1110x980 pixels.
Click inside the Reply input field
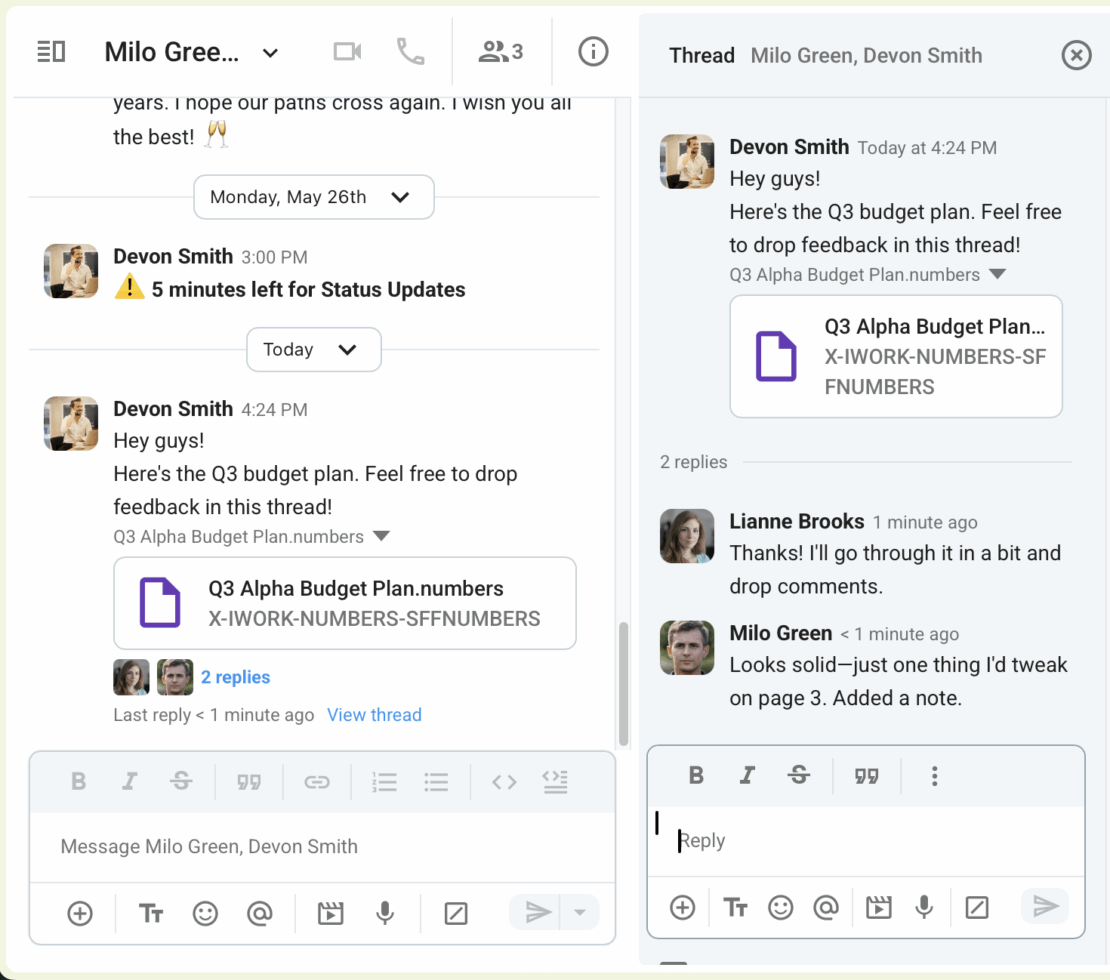pyautogui.click(x=865, y=840)
